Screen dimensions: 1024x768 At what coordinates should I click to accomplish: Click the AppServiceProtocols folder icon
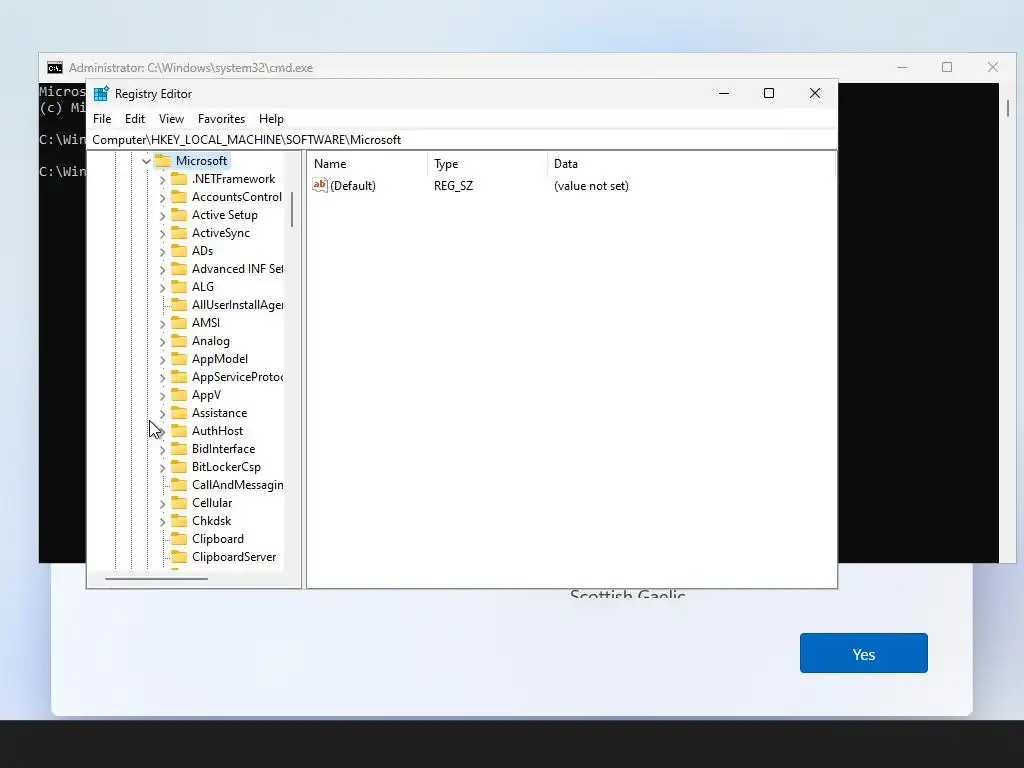pyautogui.click(x=179, y=377)
